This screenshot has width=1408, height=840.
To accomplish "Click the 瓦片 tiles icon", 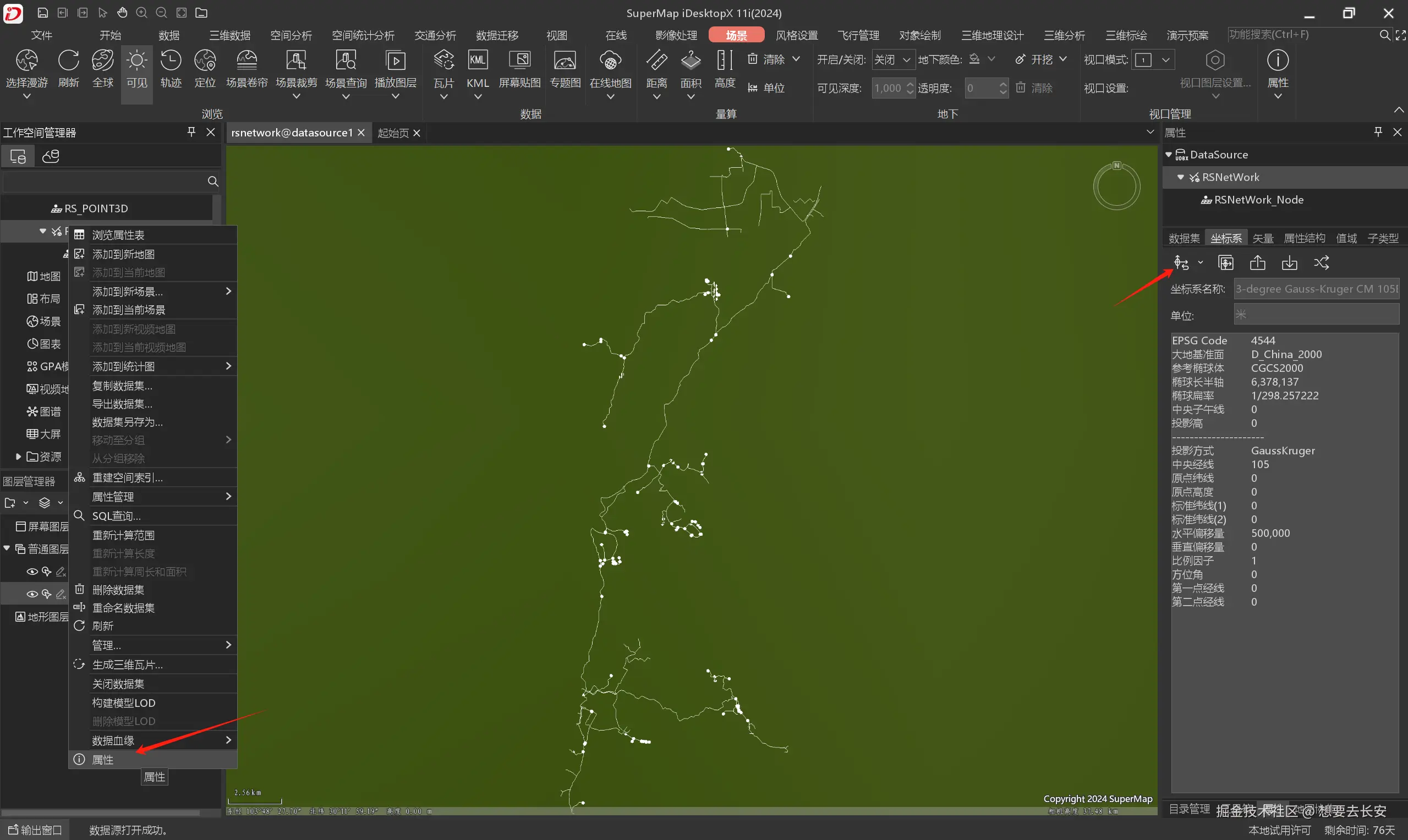I will point(444,61).
